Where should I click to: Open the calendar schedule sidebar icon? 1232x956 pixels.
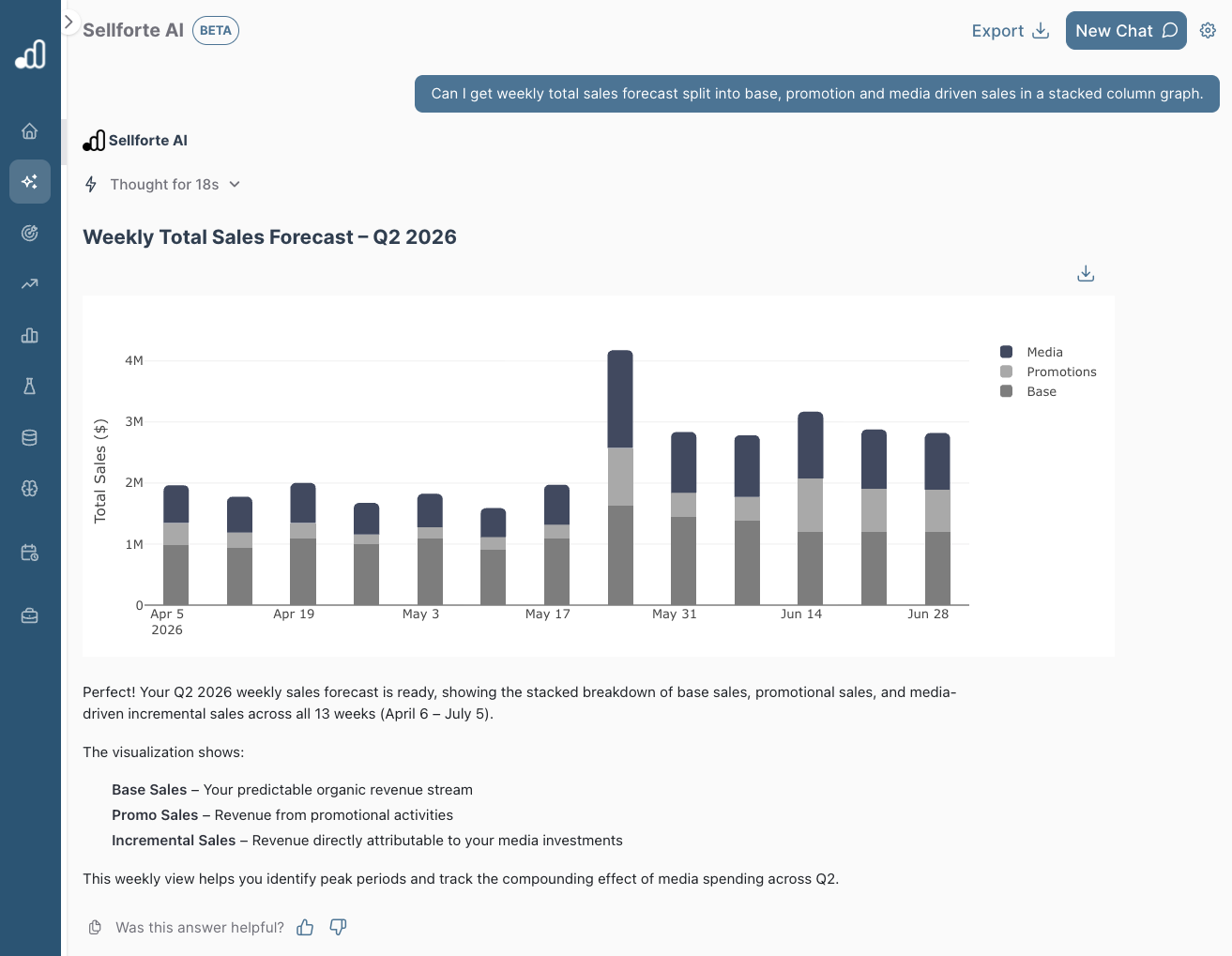[30, 553]
